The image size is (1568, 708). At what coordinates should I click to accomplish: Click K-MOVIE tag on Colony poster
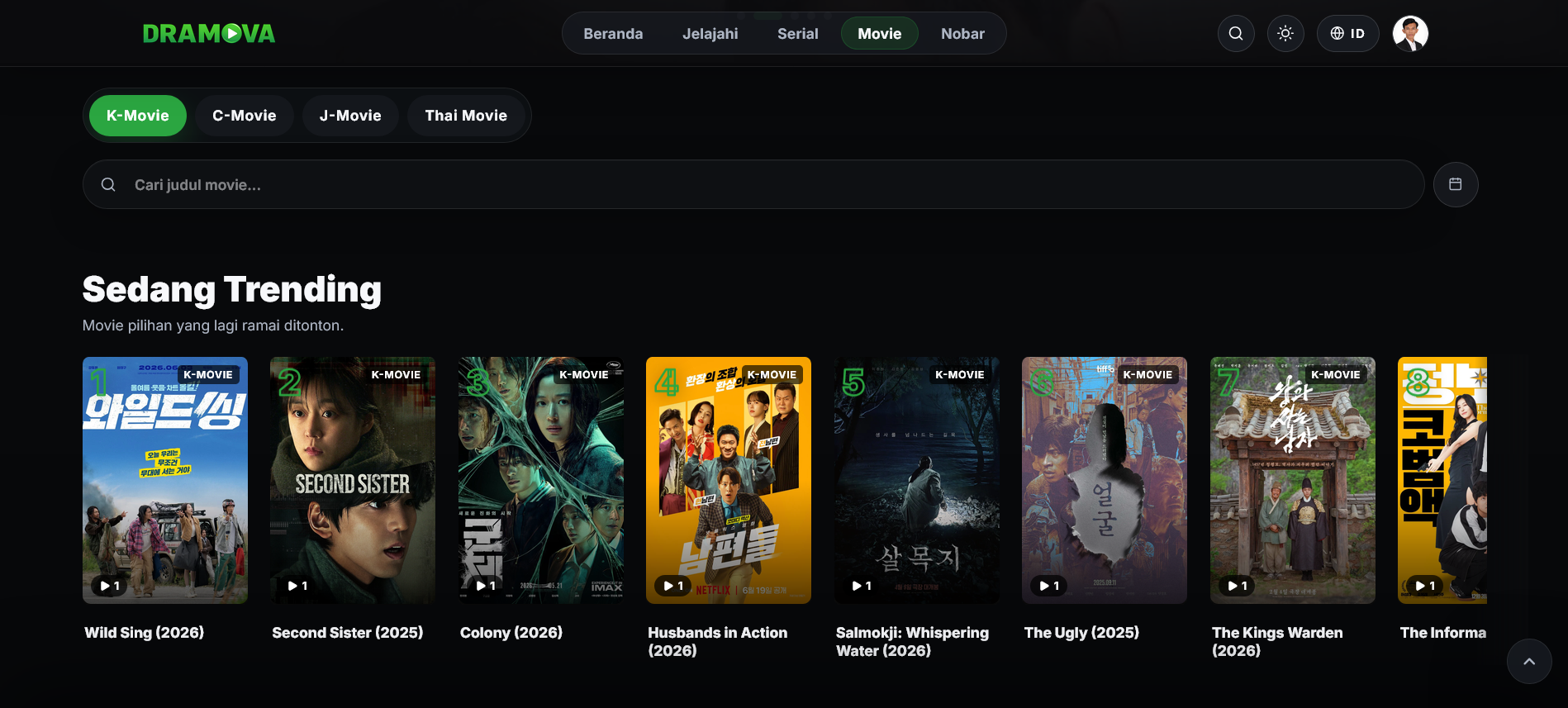coord(584,375)
